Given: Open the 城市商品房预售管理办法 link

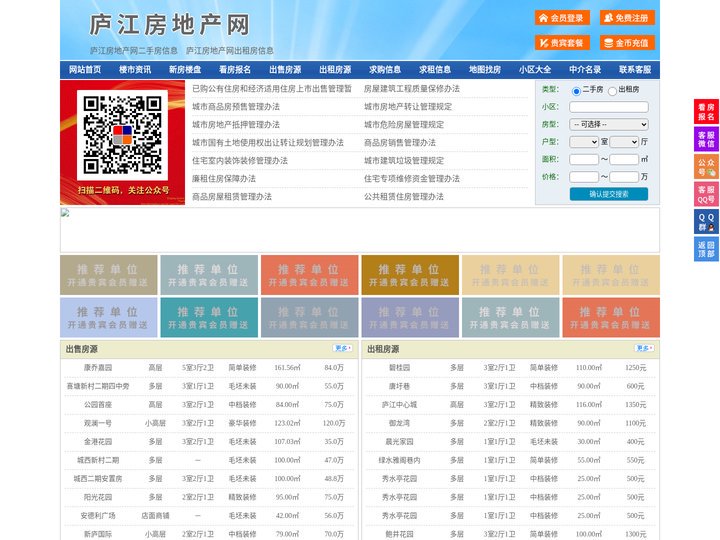Looking at the screenshot, I should point(236,107).
